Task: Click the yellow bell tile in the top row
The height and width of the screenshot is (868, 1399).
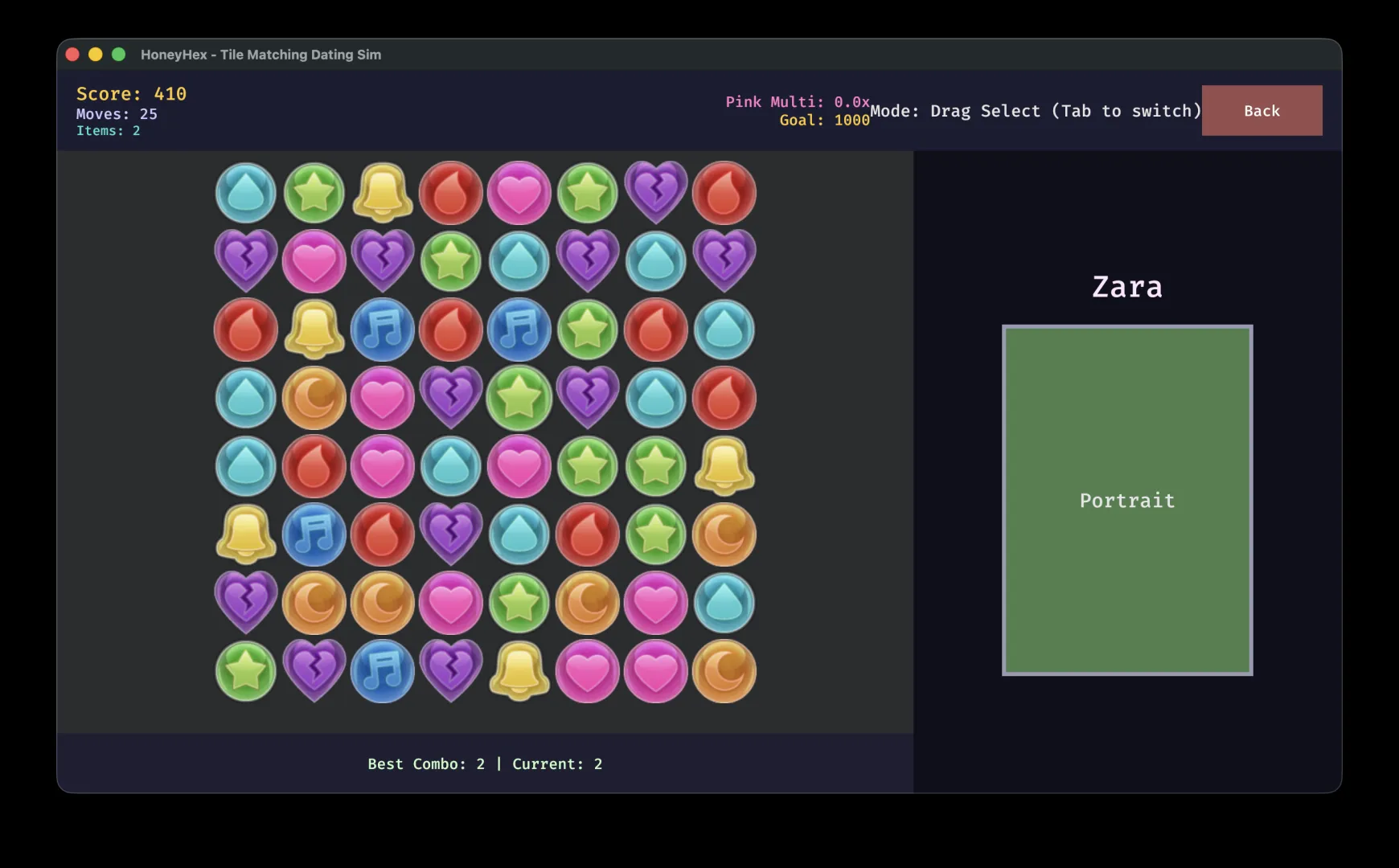Action: tap(383, 192)
